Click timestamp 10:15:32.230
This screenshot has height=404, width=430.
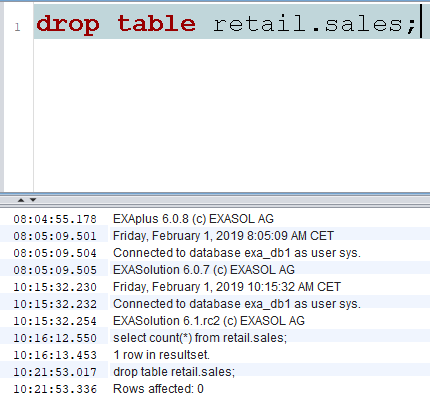(x=55, y=287)
